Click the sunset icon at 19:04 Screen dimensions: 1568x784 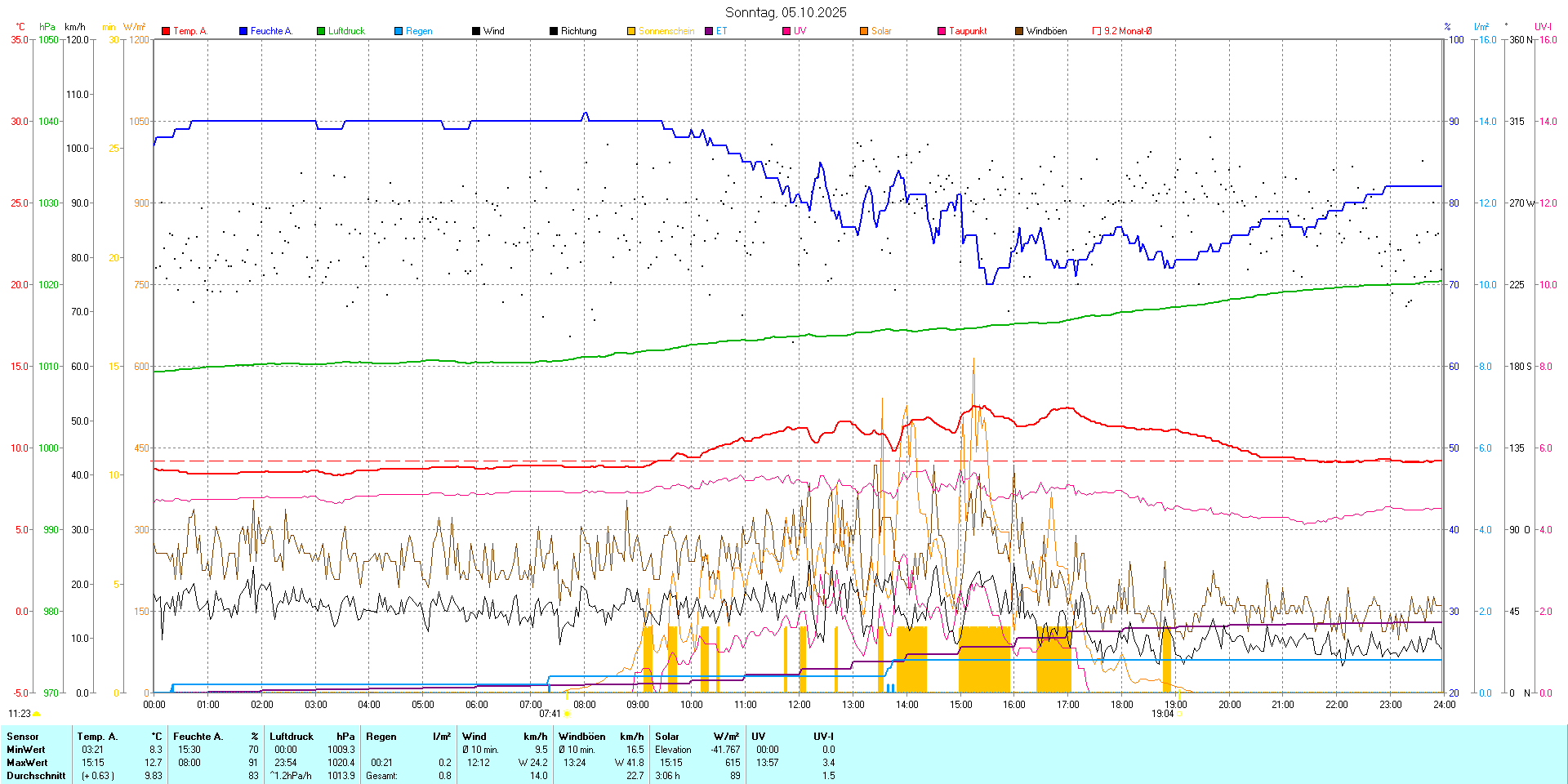[x=1179, y=714]
